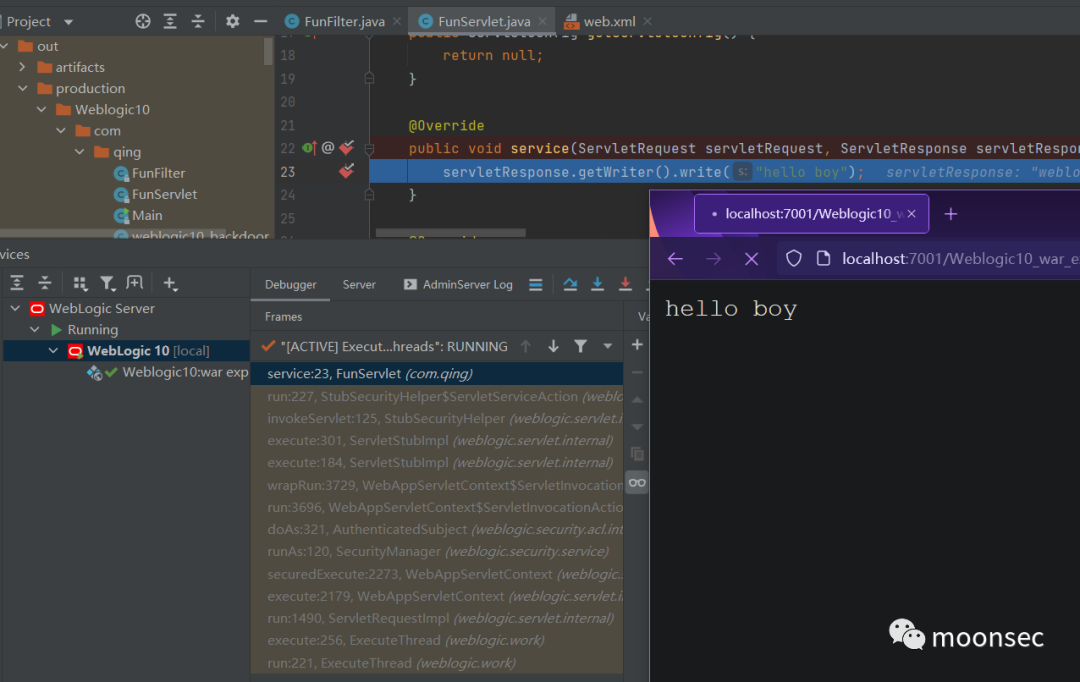Select frame run:221, ExecuteThread
Viewport: 1080px width, 682px height.
point(437,663)
